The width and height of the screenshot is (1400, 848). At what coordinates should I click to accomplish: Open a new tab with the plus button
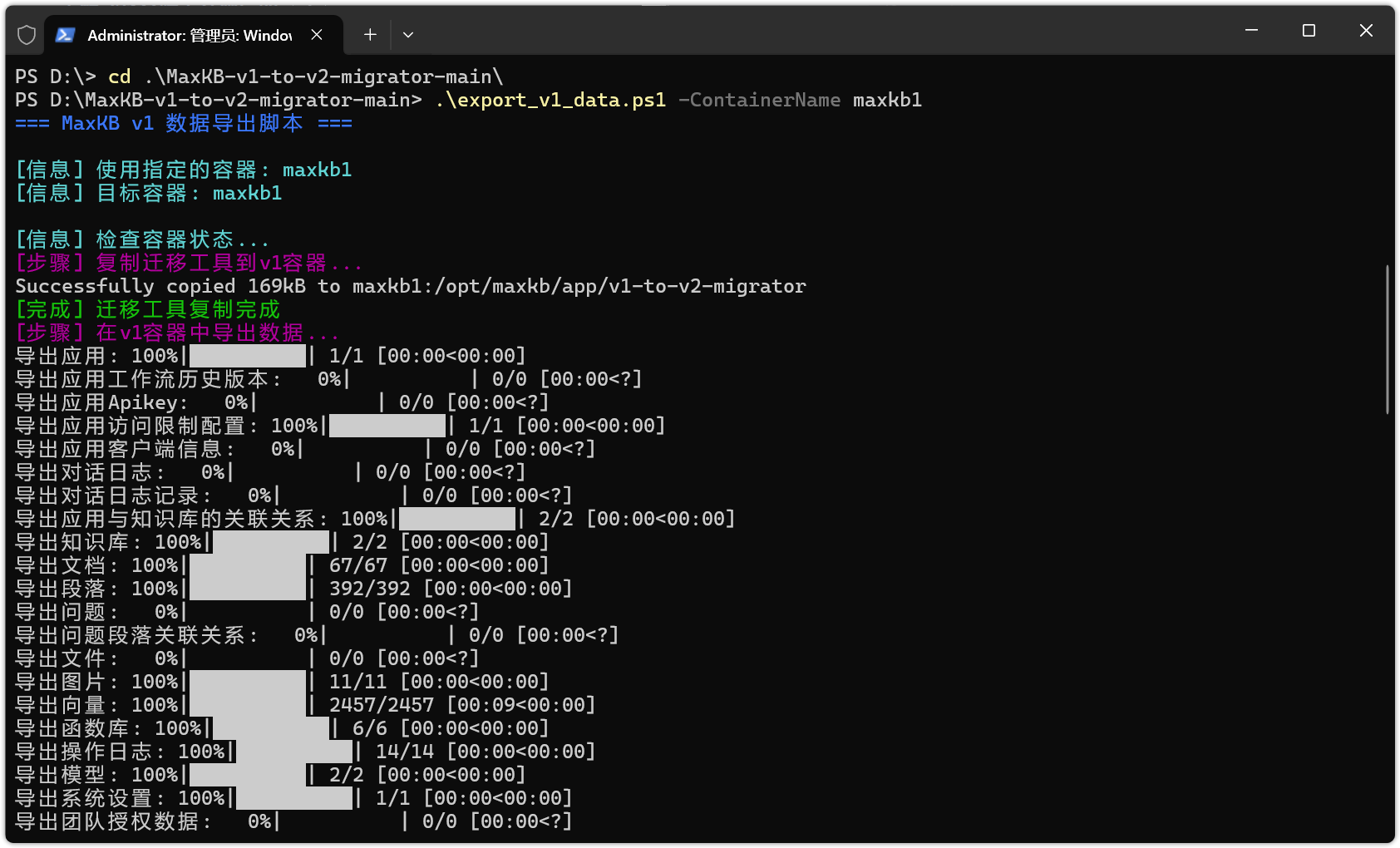pos(370,35)
